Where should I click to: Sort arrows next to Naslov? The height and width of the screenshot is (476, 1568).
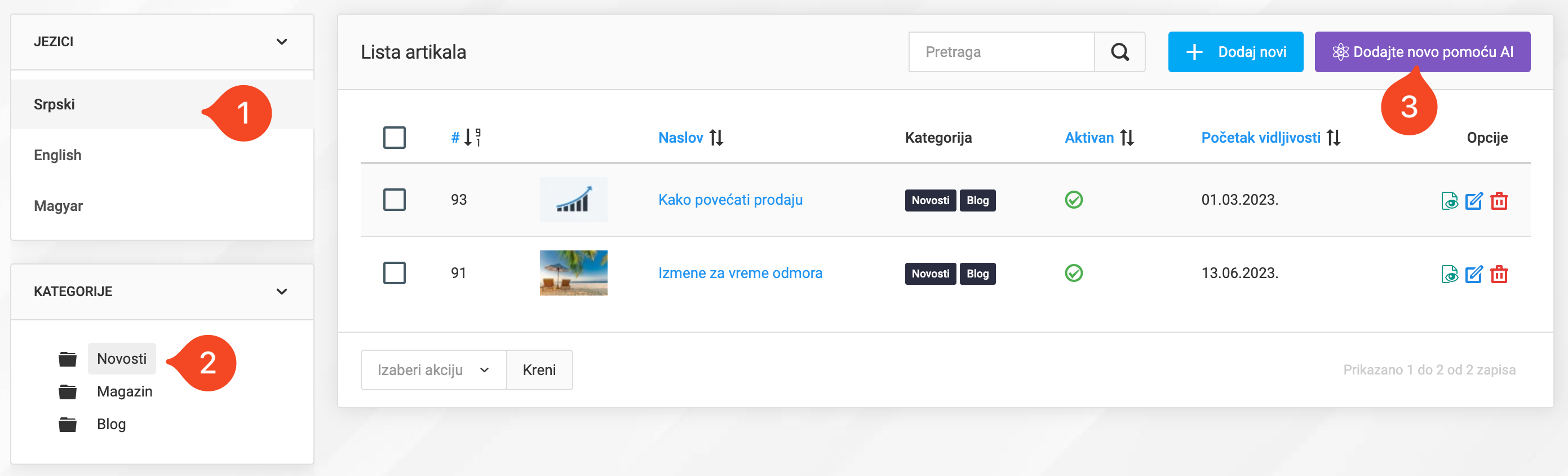pyautogui.click(x=716, y=138)
